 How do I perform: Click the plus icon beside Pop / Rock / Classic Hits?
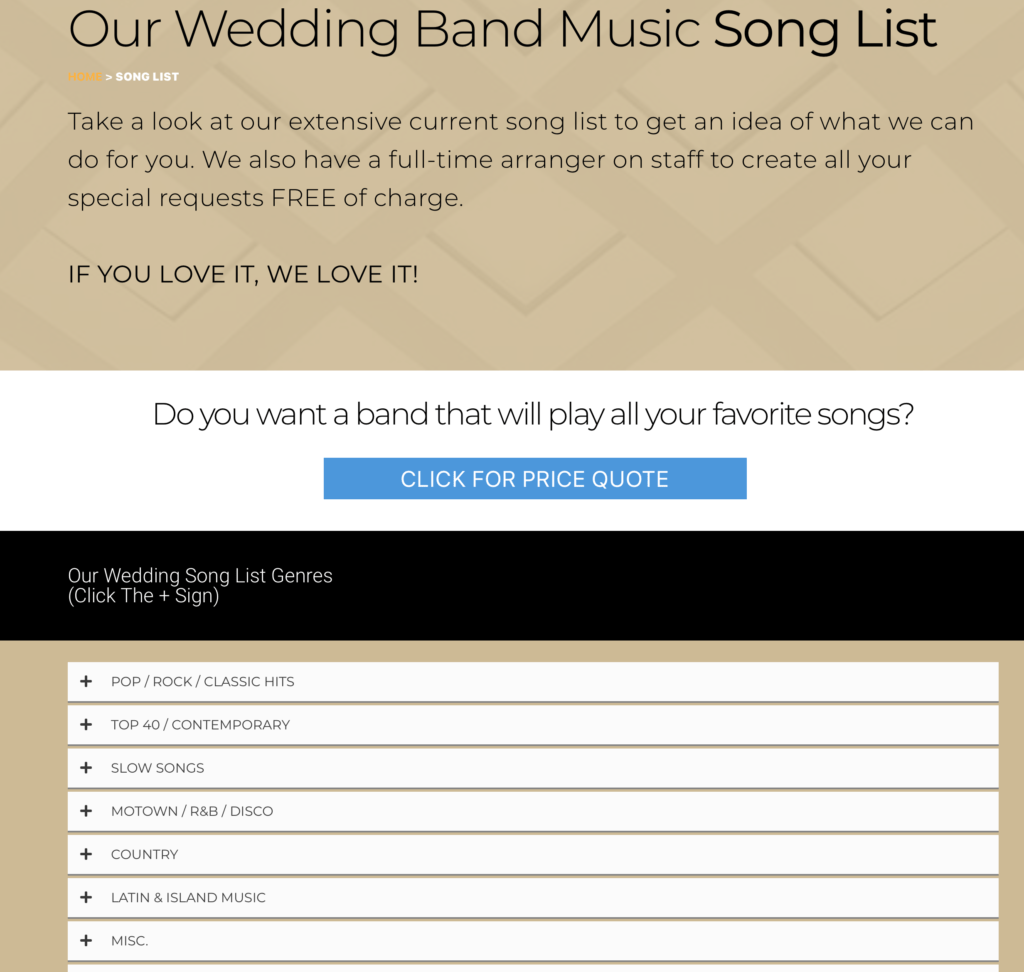86,681
